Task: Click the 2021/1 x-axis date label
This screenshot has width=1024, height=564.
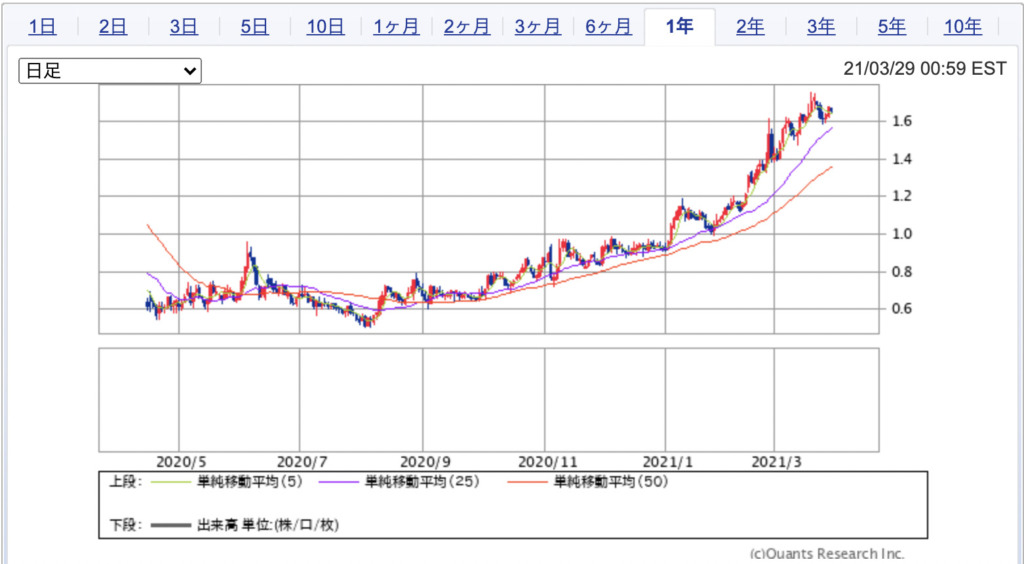Action: 667,462
